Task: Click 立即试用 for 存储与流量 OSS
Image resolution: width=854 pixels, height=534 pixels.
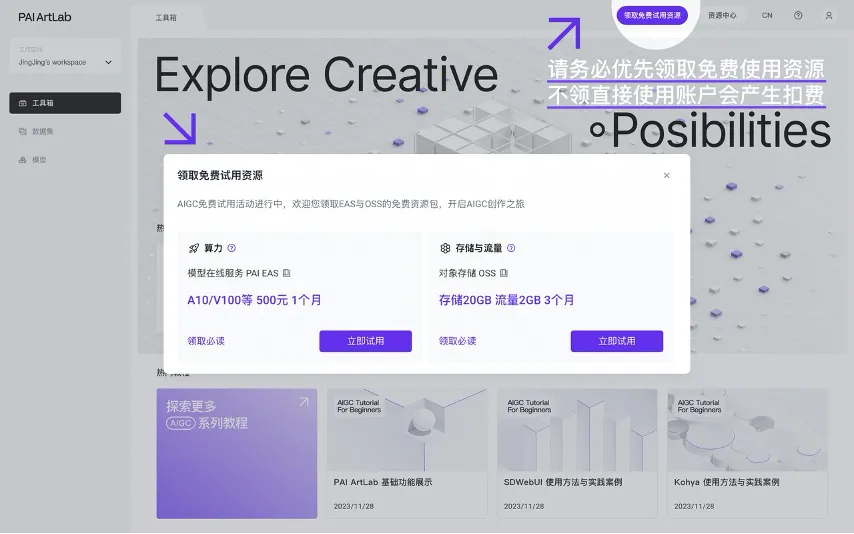Action: (x=617, y=341)
